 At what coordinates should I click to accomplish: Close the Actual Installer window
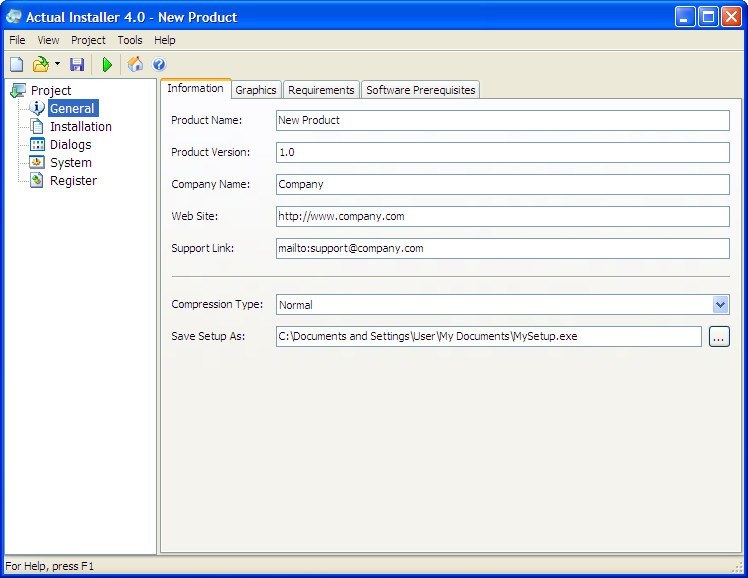click(731, 17)
